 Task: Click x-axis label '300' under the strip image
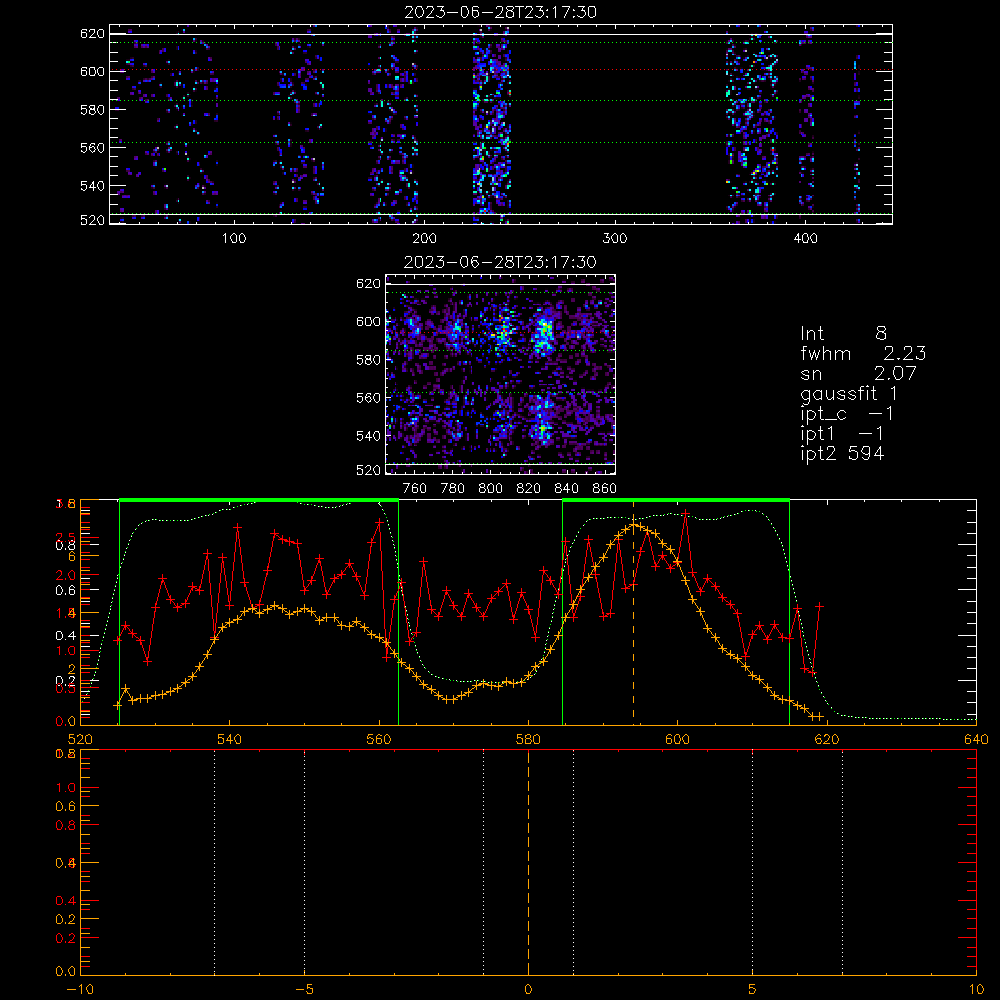tap(615, 239)
